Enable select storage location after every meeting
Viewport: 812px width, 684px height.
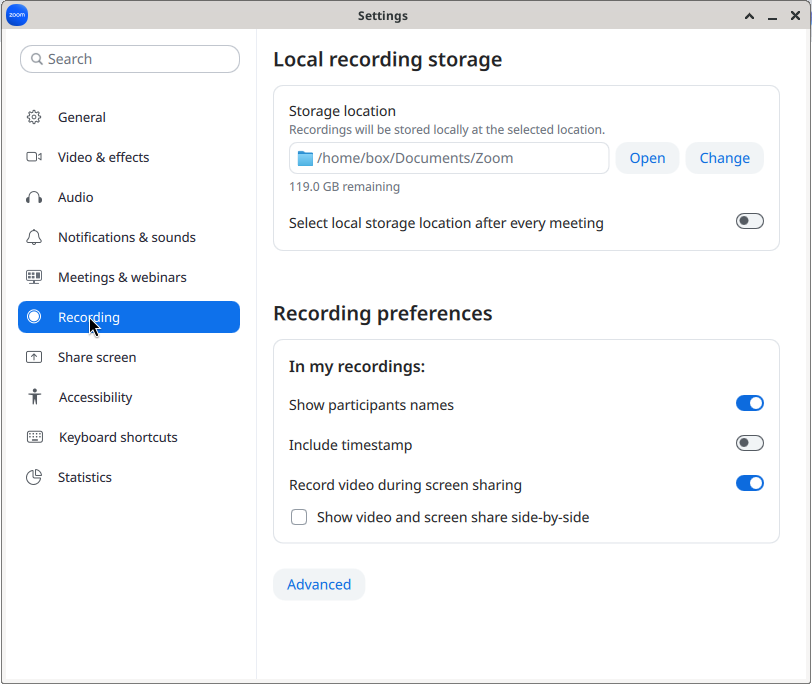tap(749, 221)
